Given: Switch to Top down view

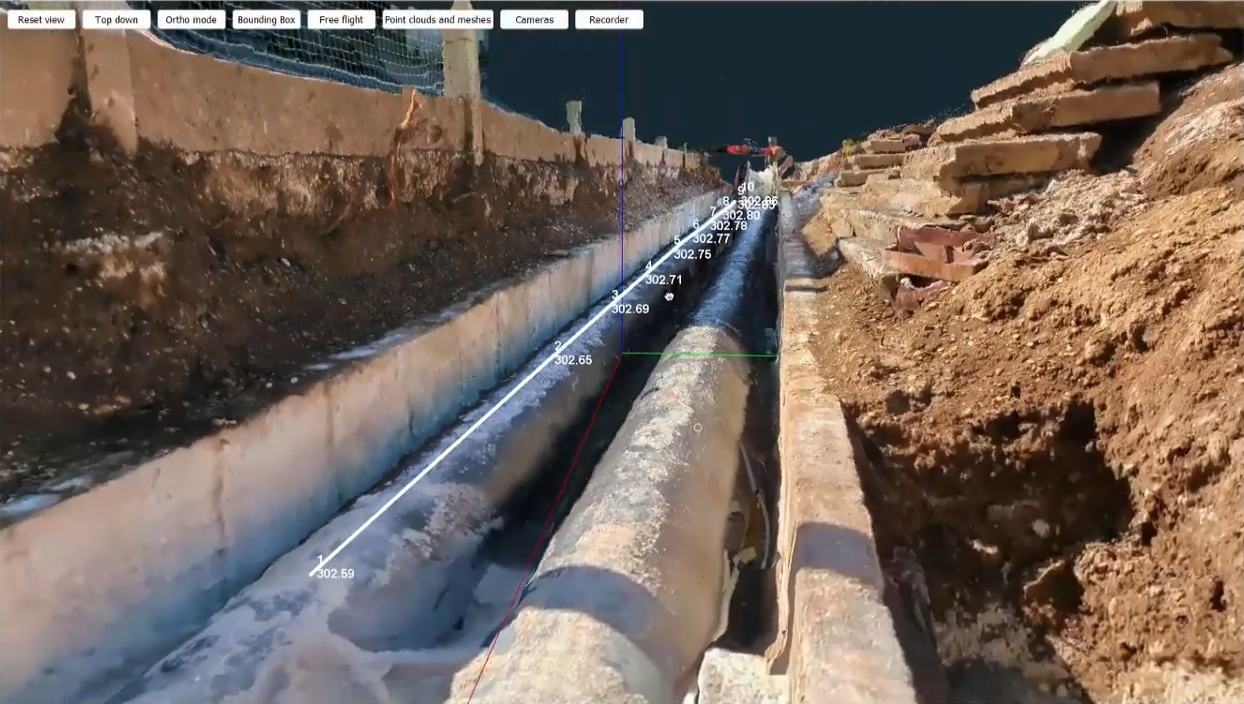Looking at the screenshot, I should click(x=115, y=19).
